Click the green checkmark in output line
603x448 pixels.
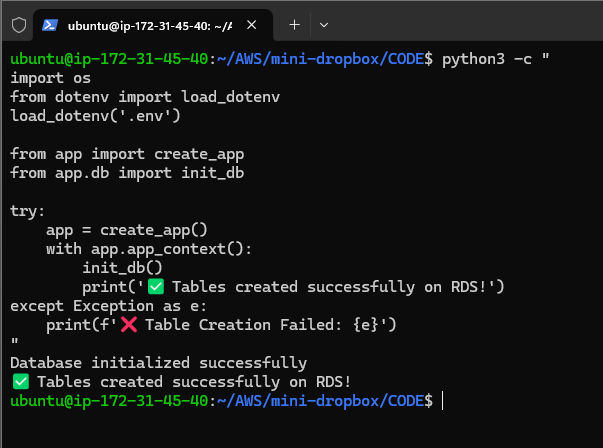point(19,381)
